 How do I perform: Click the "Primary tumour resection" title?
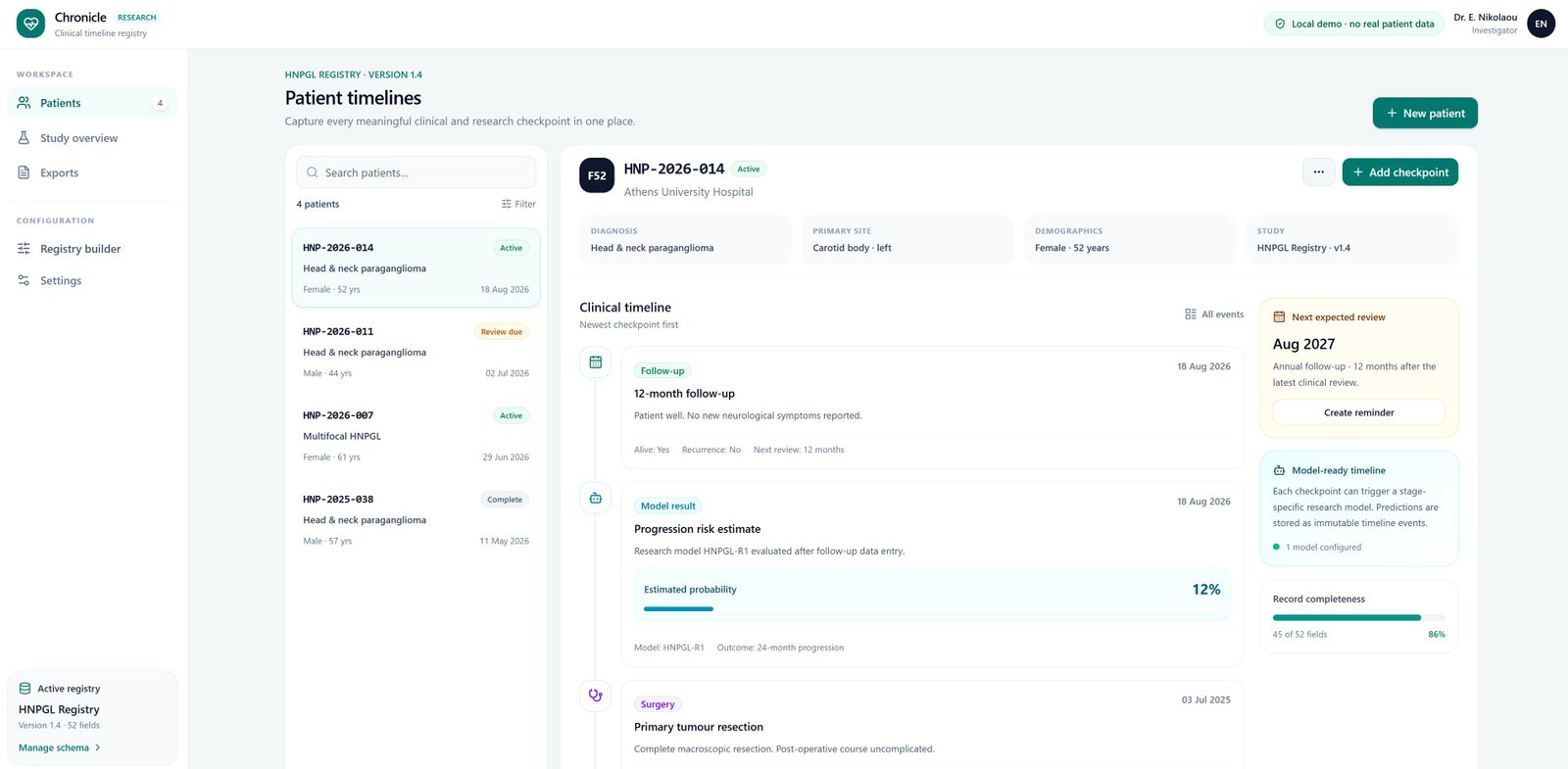point(699,727)
